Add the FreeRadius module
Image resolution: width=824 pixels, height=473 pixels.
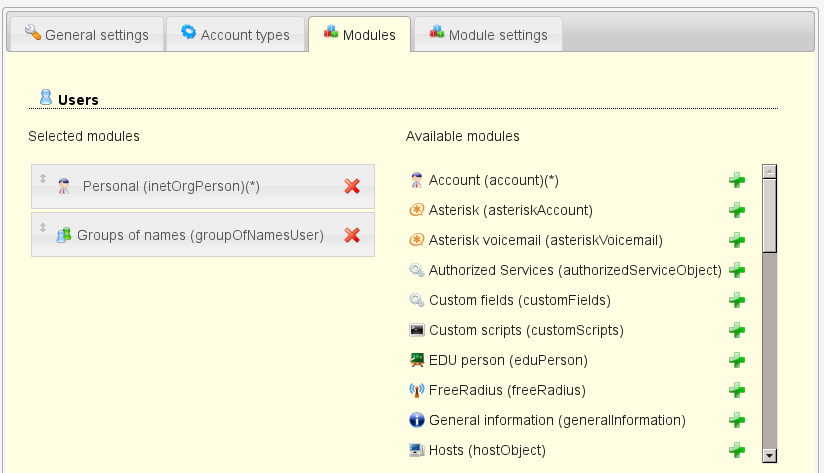[x=737, y=390]
